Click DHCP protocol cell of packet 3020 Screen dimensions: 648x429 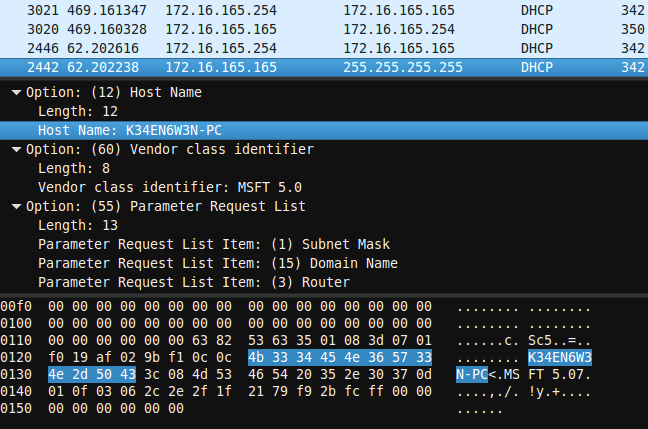point(537,29)
